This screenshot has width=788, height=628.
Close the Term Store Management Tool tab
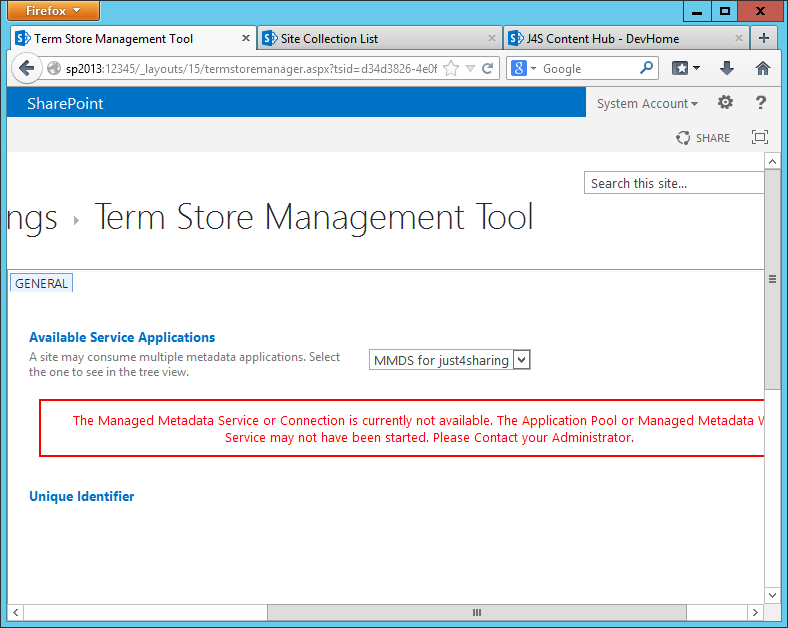(246, 38)
